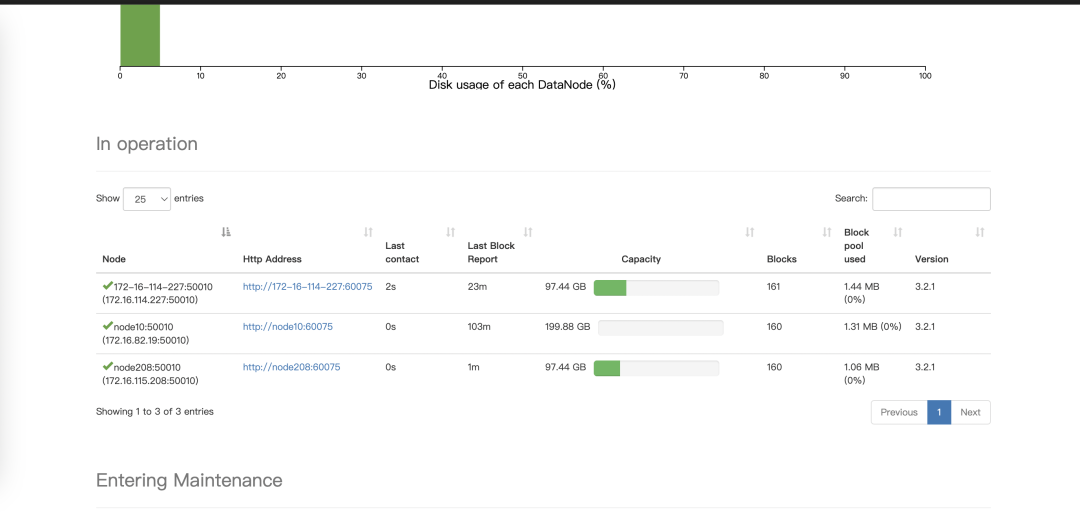The width and height of the screenshot is (1080, 527).
Task: Click Block pool used 1.31 MB (0%)
Action: click(873, 327)
